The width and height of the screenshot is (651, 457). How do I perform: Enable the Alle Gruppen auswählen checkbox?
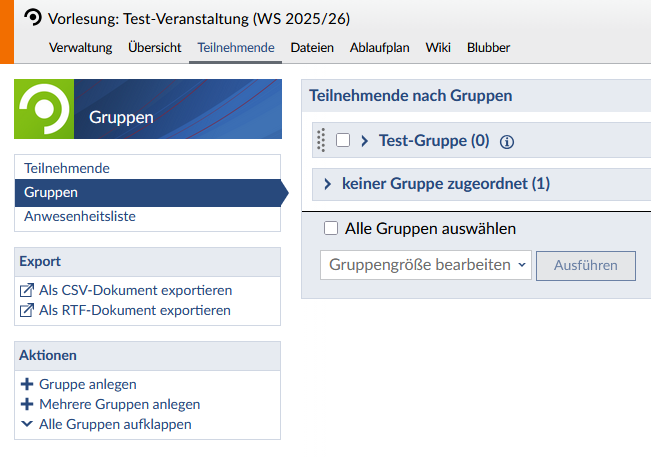[x=331, y=228]
